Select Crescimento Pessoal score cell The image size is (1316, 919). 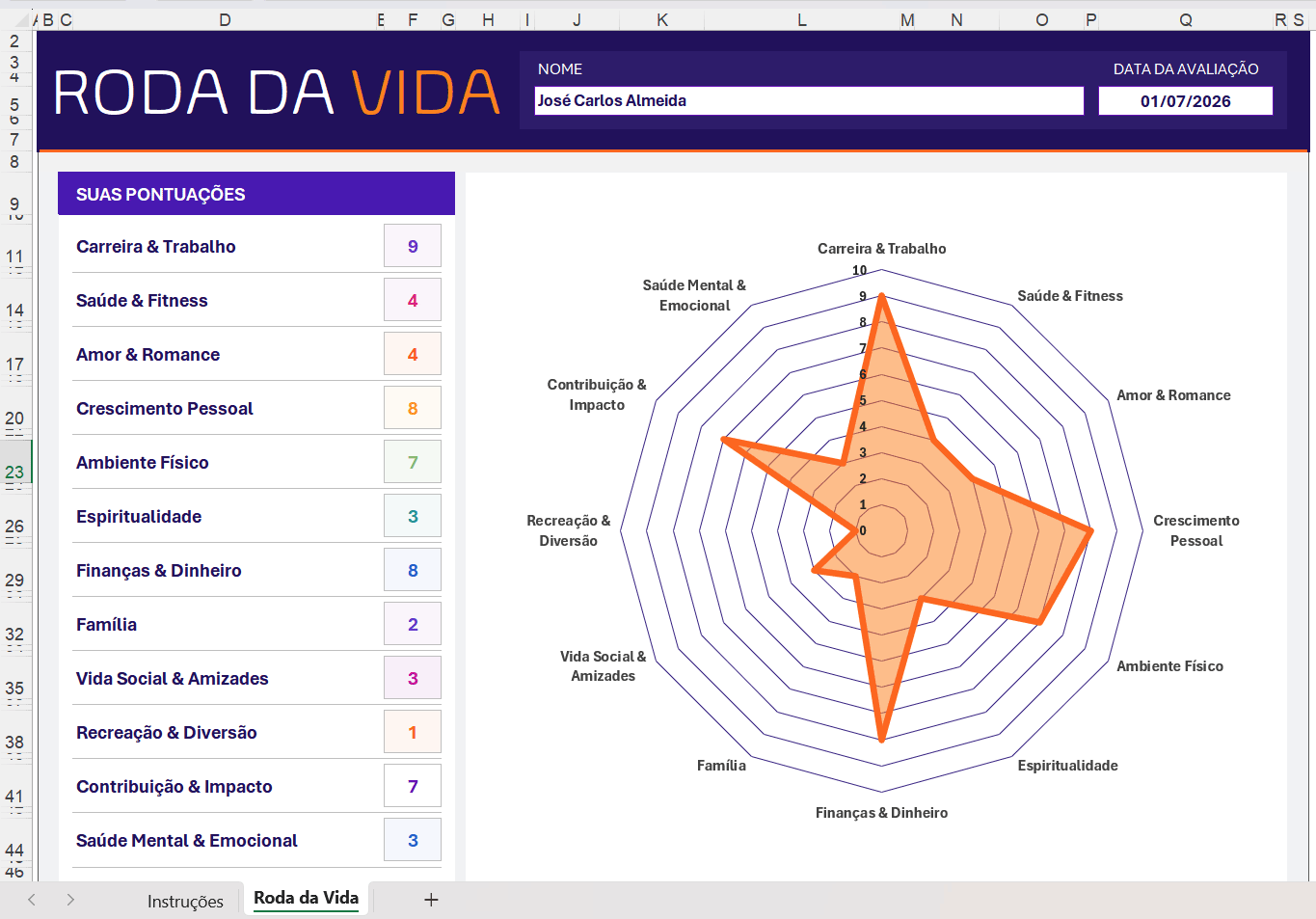tap(413, 408)
